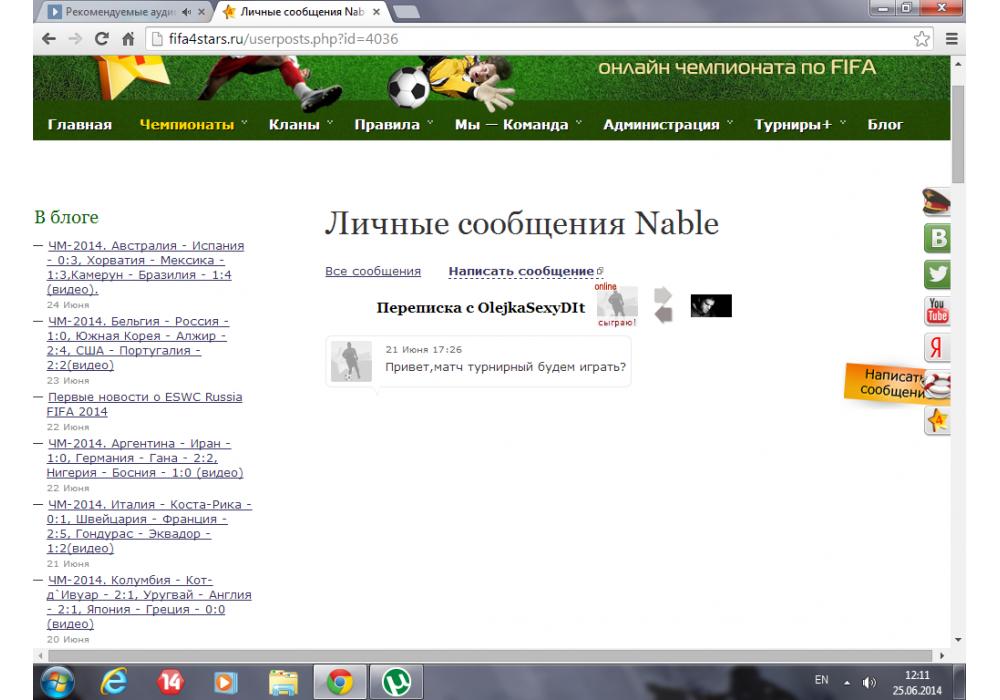Open the VK social sidebar icon
This screenshot has width=1000, height=700.
(x=939, y=239)
